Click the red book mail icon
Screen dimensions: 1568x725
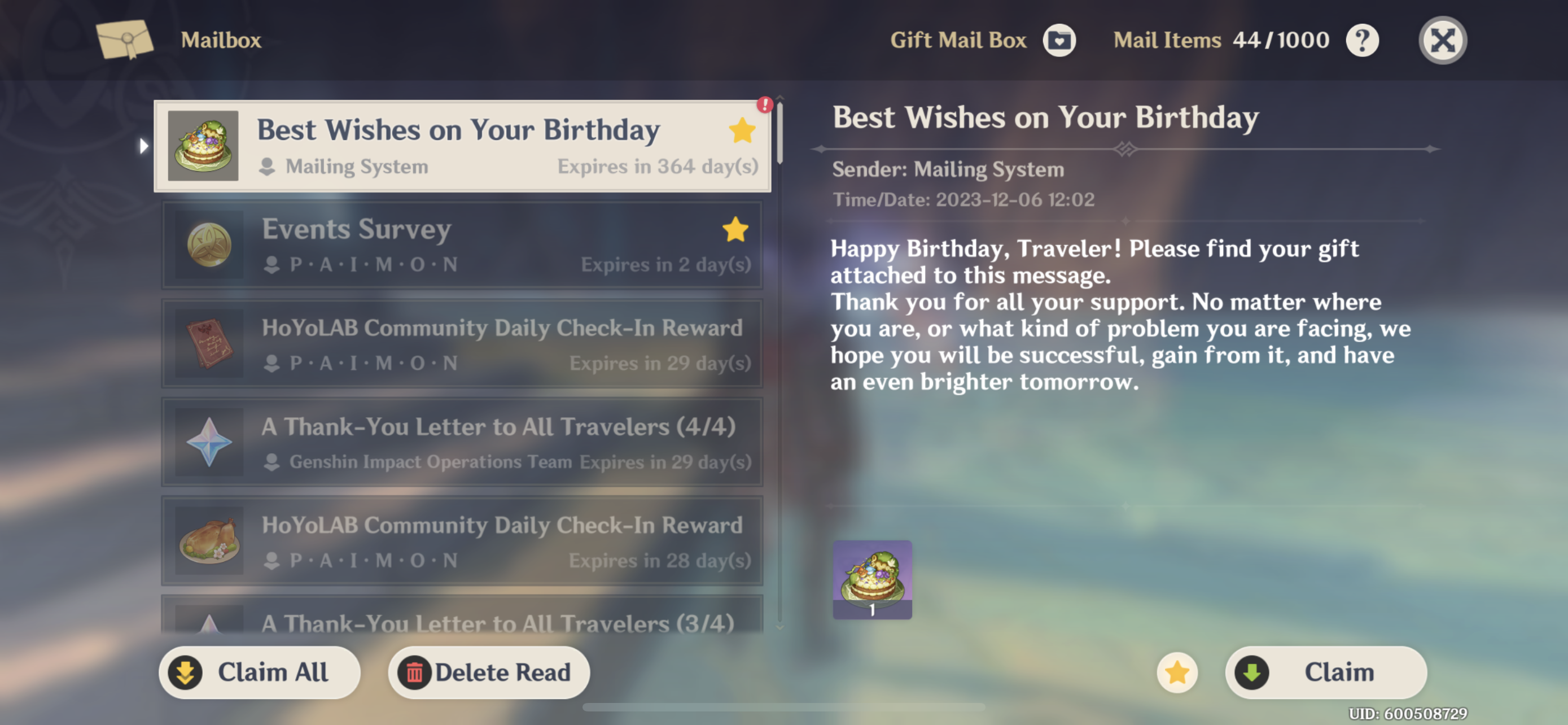(x=209, y=344)
